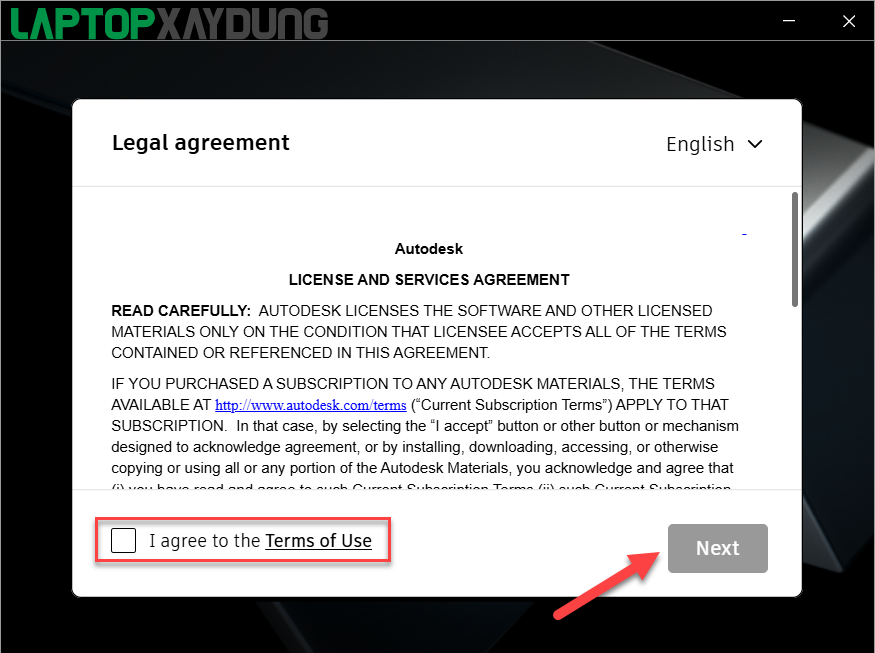Close the installer window with X

[849, 21]
